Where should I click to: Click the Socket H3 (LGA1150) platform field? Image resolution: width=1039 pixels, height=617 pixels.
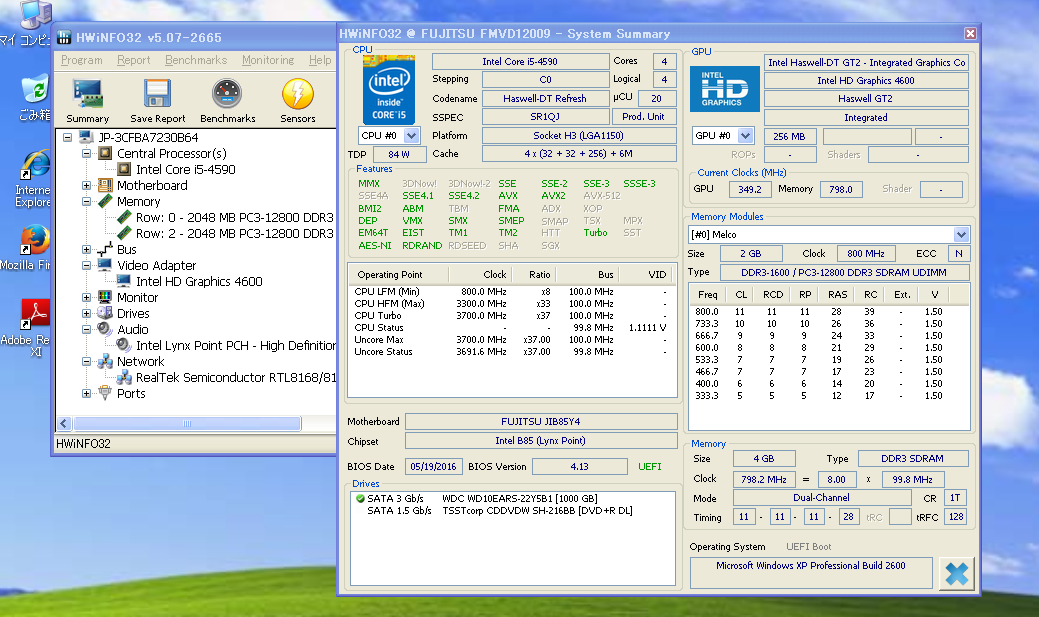[578, 135]
